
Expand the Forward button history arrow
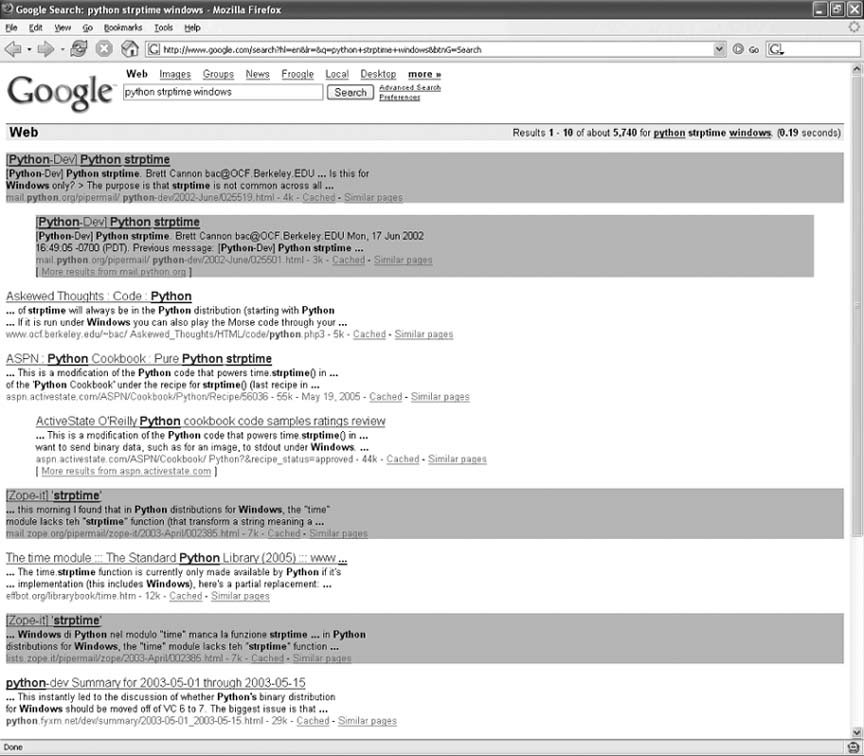click(62, 48)
